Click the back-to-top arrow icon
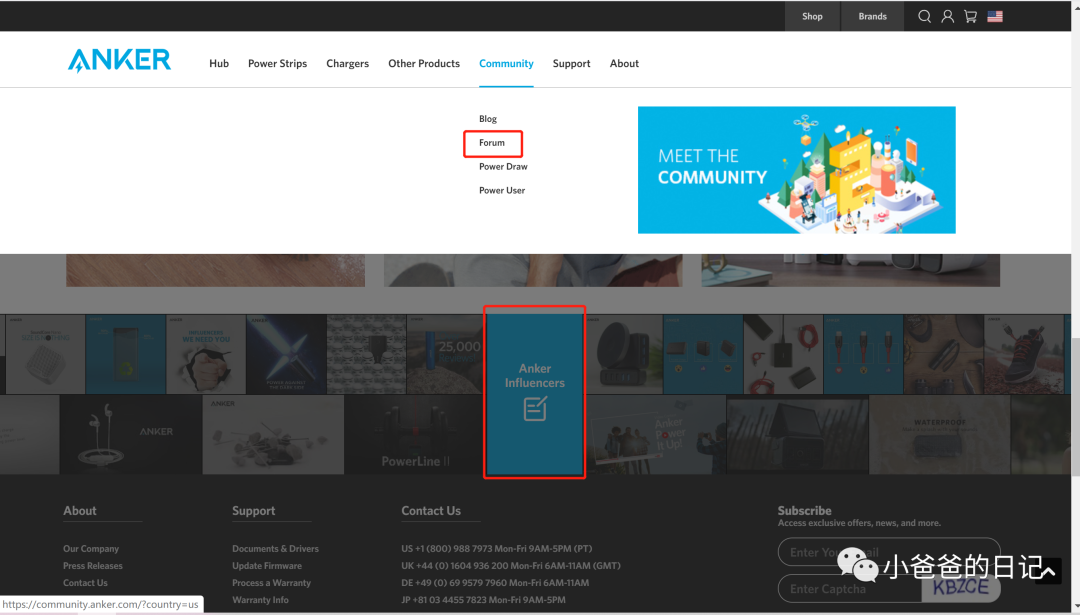The height and width of the screenshot is (615, 1080). (x=1048, y=571)
